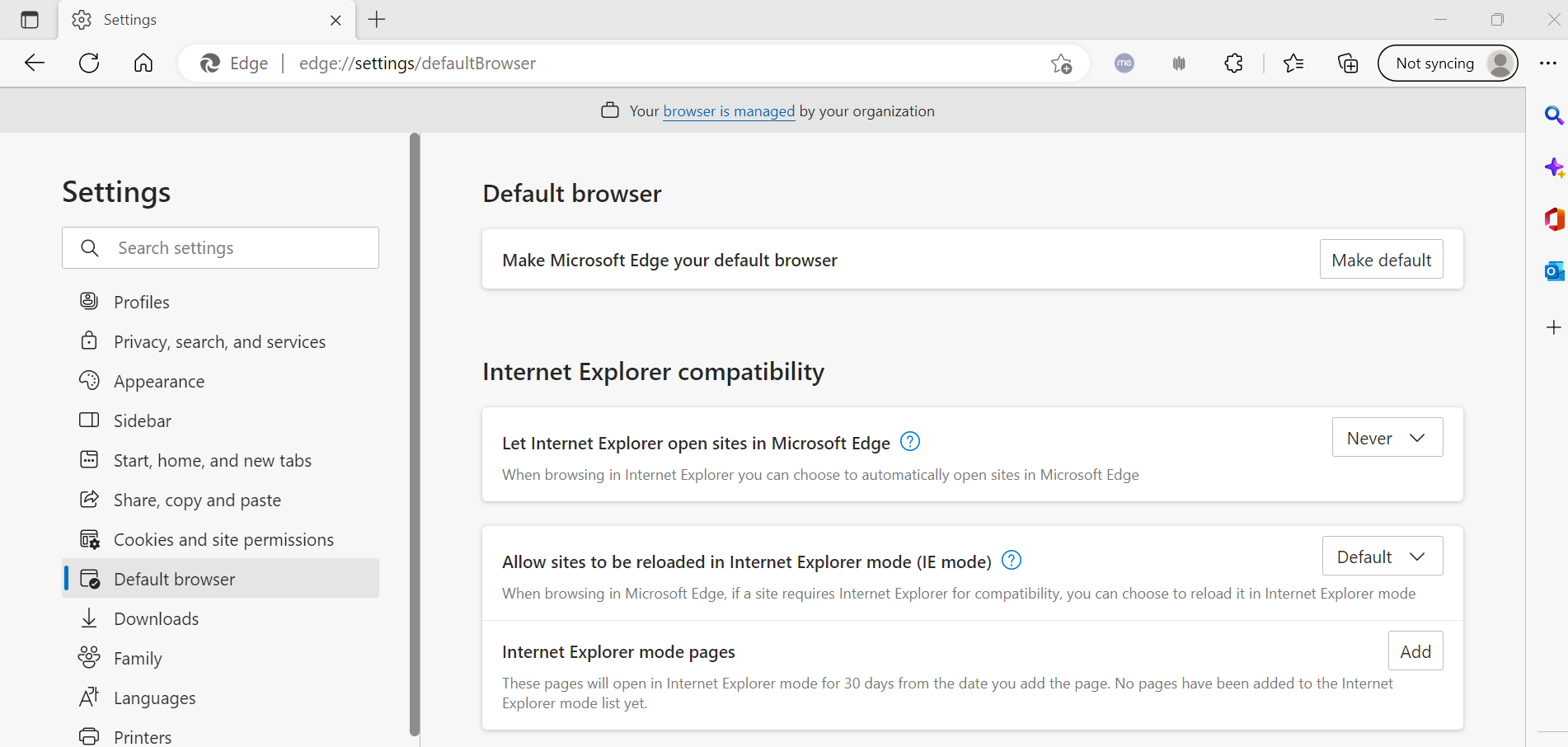Click the 'me' extension icon

point(1124,63)
